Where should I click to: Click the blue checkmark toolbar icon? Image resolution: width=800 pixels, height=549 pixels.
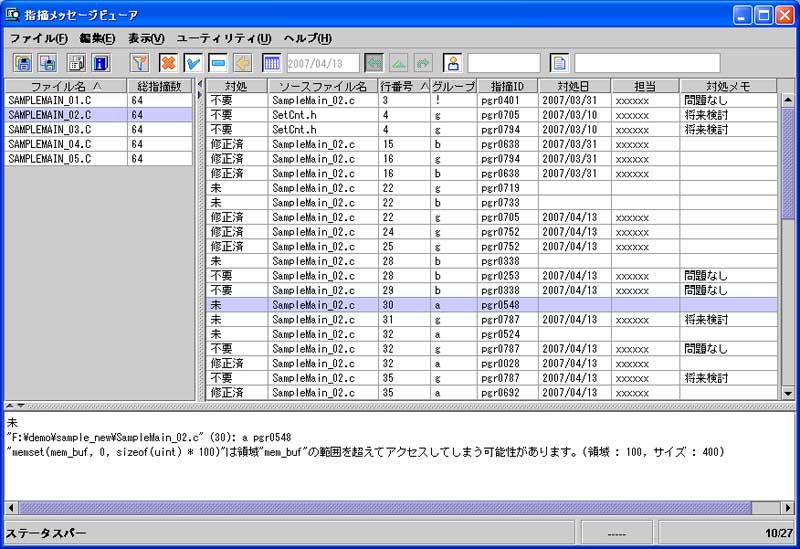[193, 63]
